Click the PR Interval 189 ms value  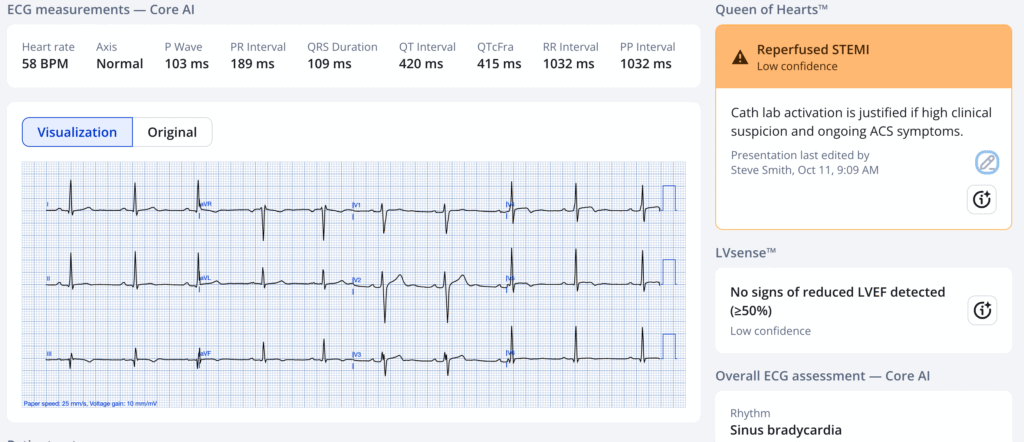250,64
